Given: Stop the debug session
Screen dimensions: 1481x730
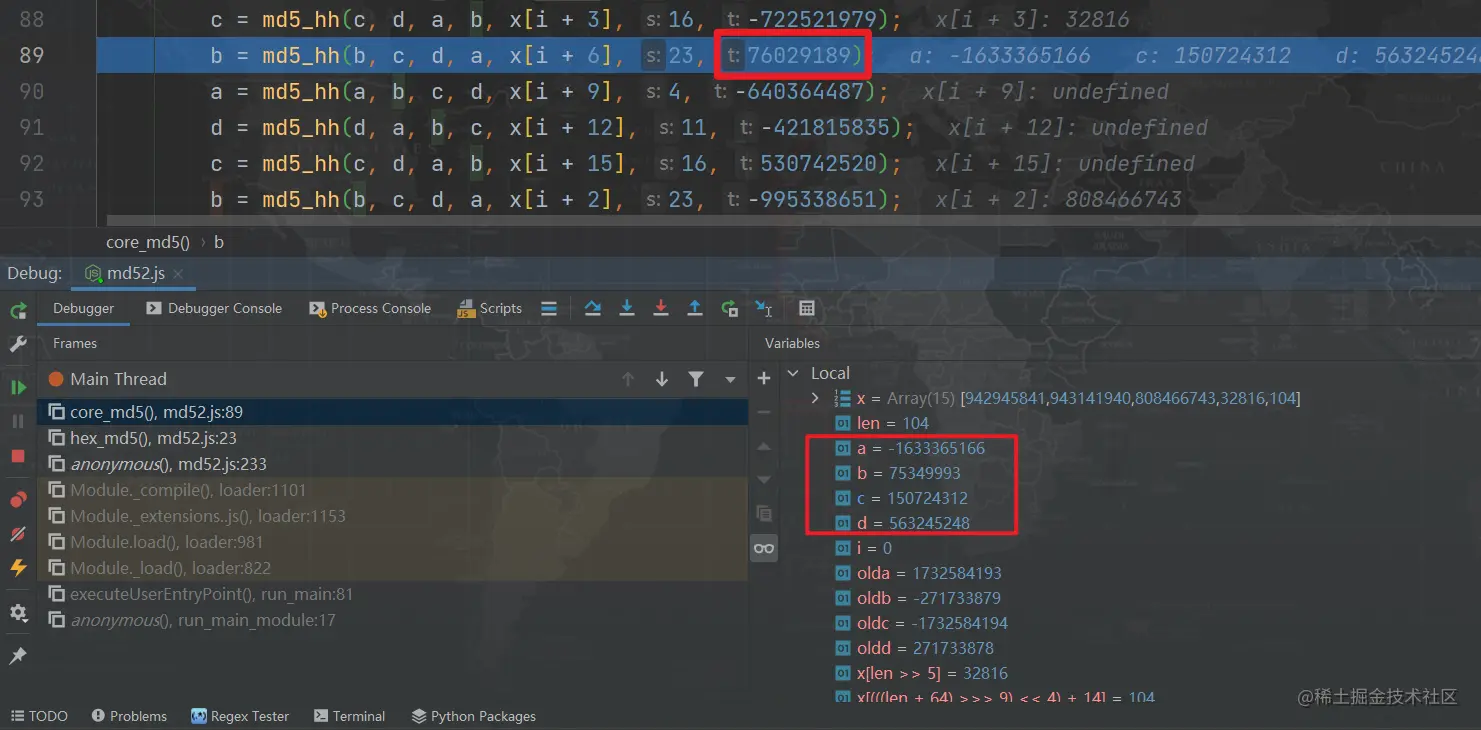Looking at the screenshot, I should point(18,456).
